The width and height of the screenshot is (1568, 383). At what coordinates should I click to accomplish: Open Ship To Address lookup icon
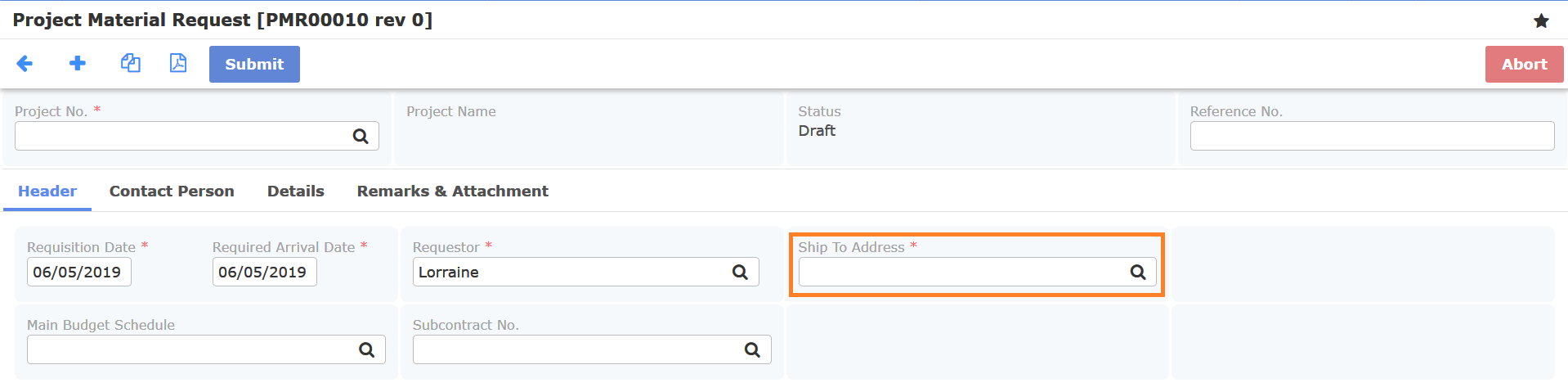pyautogui.click(x=1138, y=273)
